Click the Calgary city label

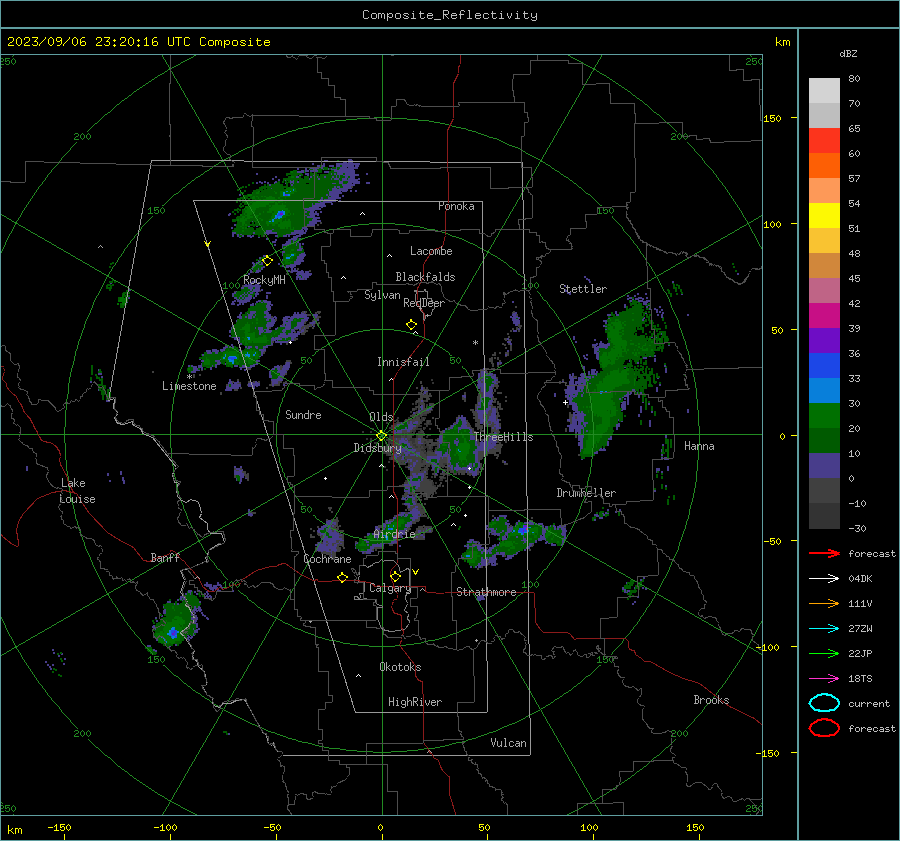[390, 588]
